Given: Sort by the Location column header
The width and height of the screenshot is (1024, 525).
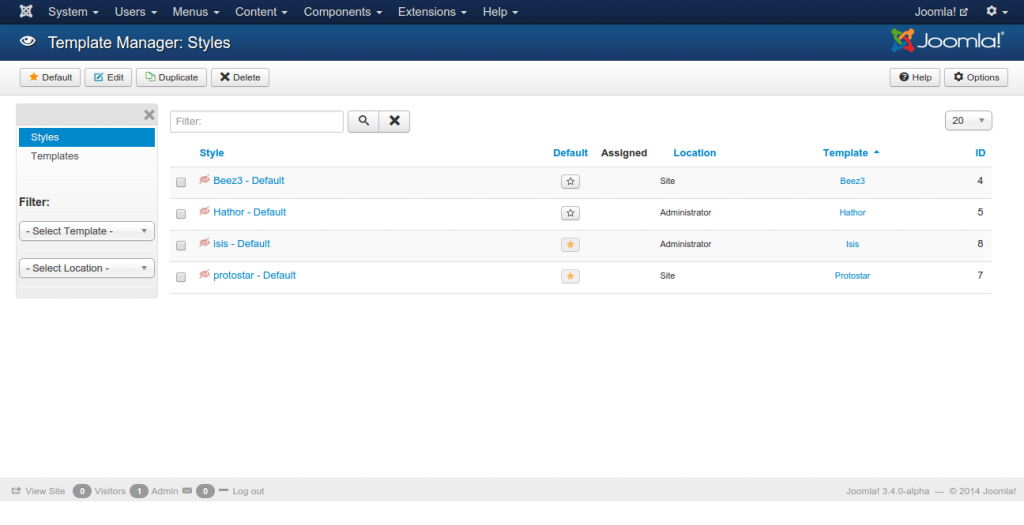Looking at the screenshot, I should click(695, 153).
